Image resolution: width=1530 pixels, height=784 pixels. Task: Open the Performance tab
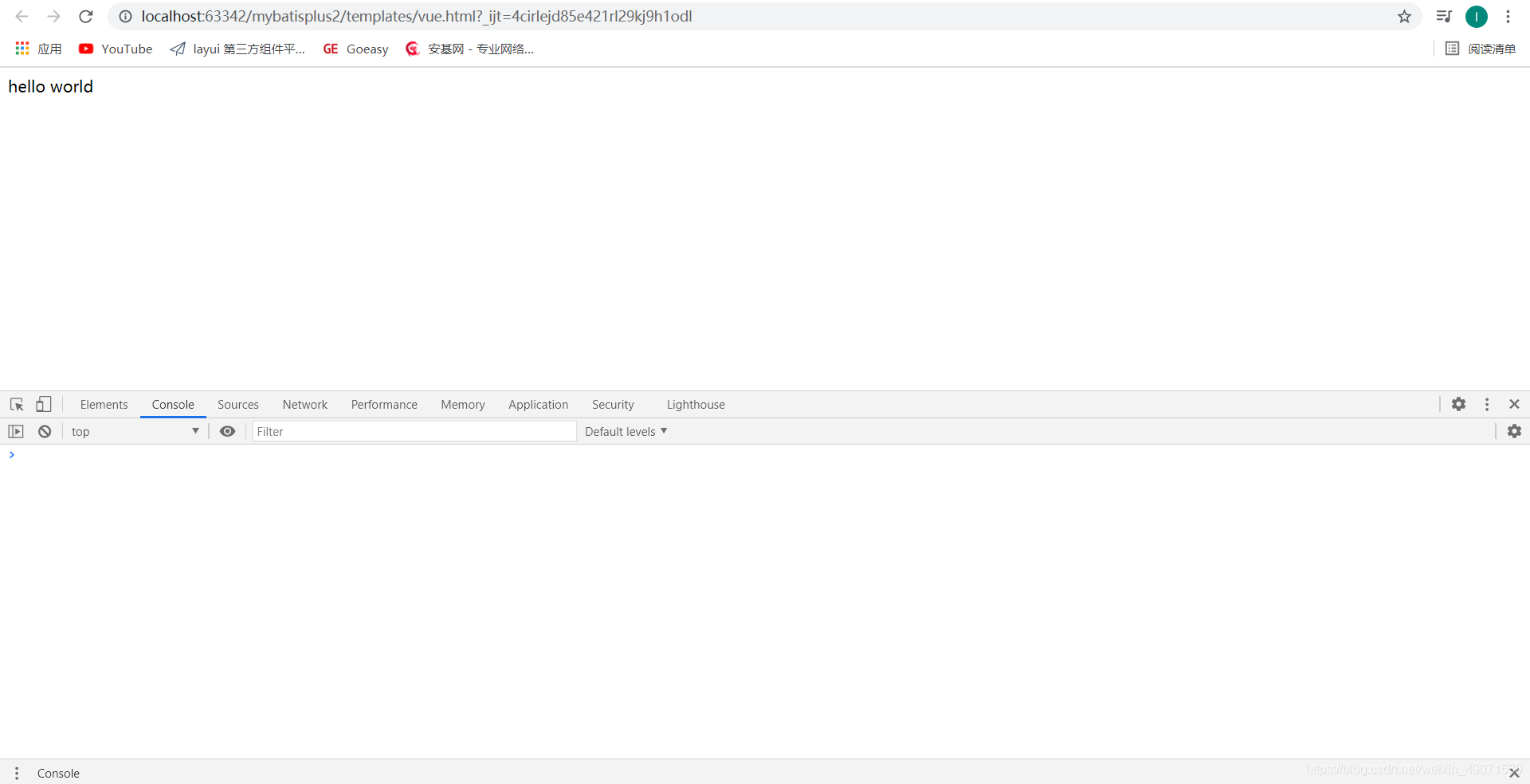coord(384,404)
